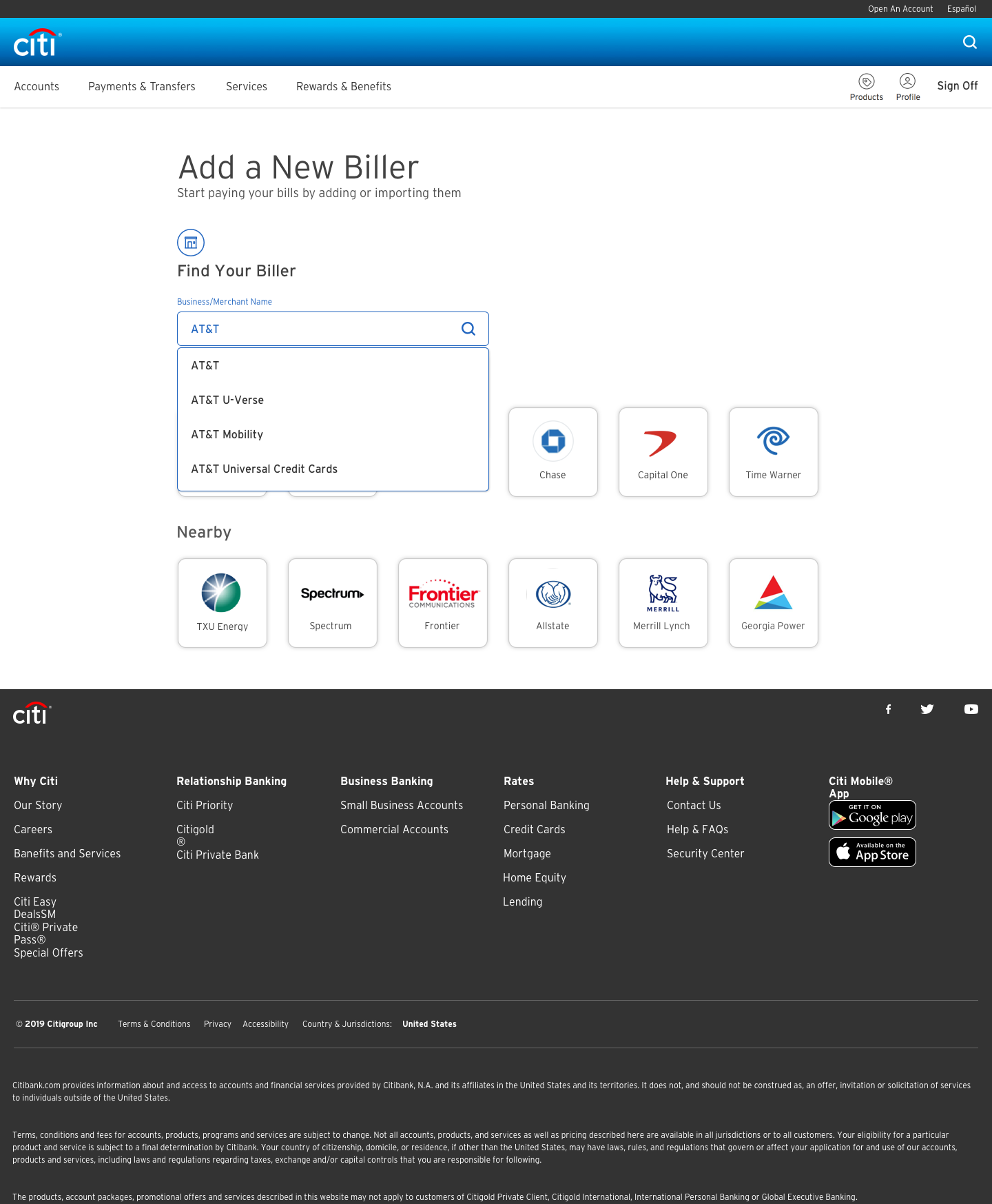992x1204 pixels.
Task: Select the Spectrum biller card
Action: point(333,603)
